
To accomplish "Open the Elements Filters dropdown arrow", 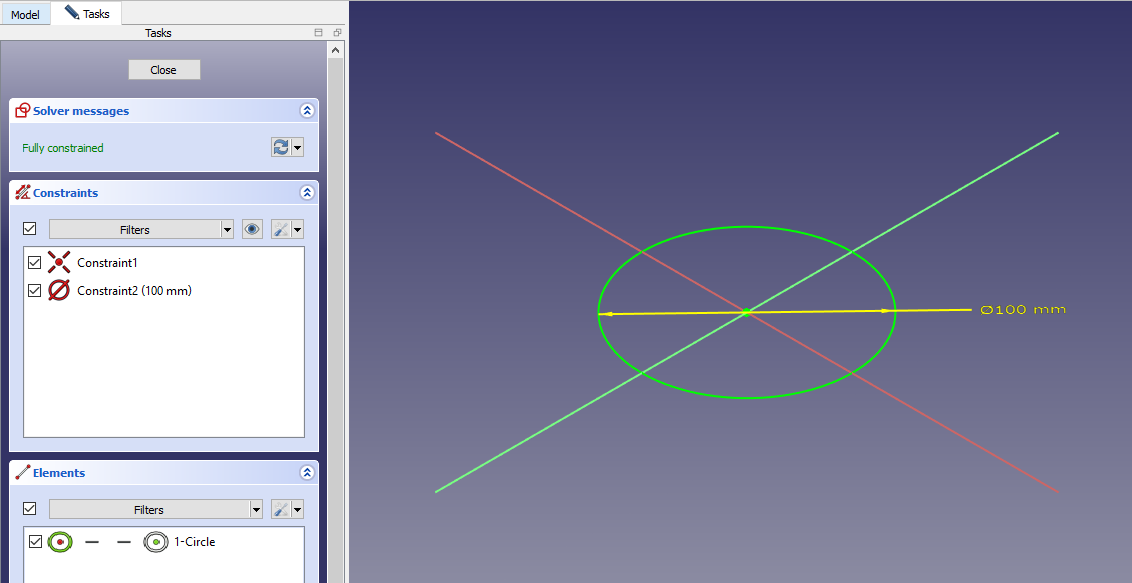I will click(256, 509).
